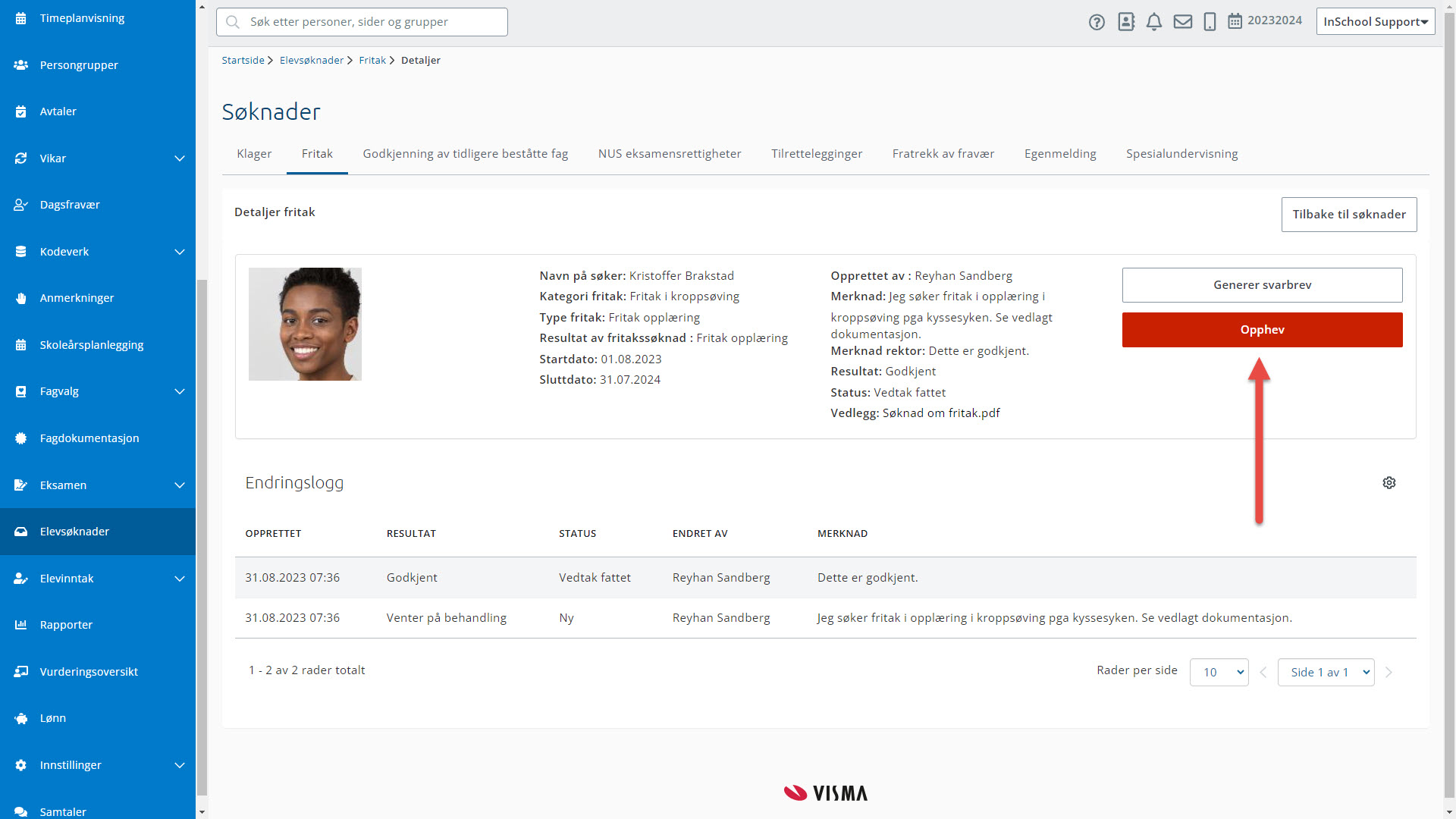
Task: Open the Side 1 av 1 page dropdown
Action: (1326, 672)
